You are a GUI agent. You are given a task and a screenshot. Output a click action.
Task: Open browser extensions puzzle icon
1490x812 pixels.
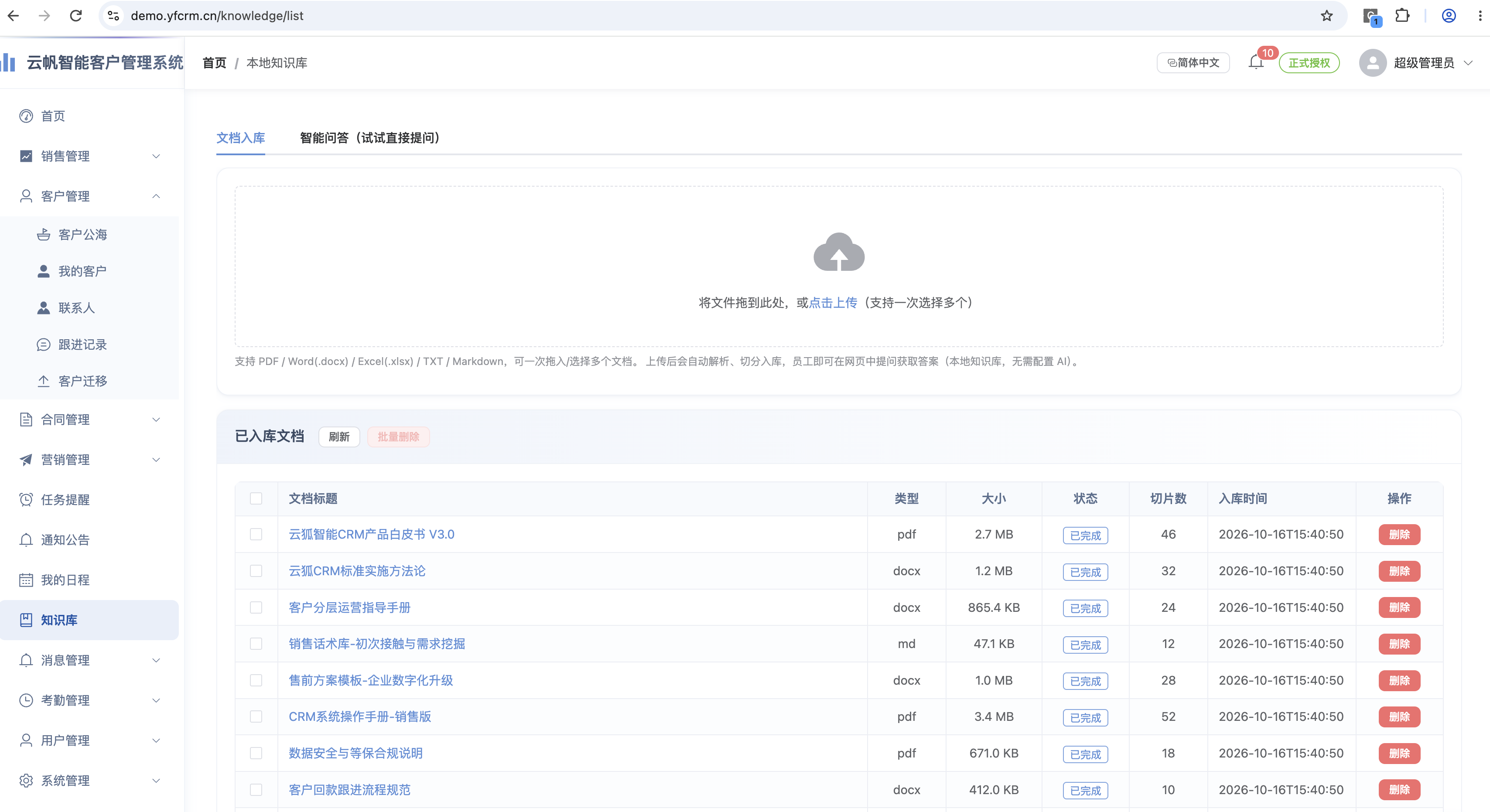coord(1402,16)
